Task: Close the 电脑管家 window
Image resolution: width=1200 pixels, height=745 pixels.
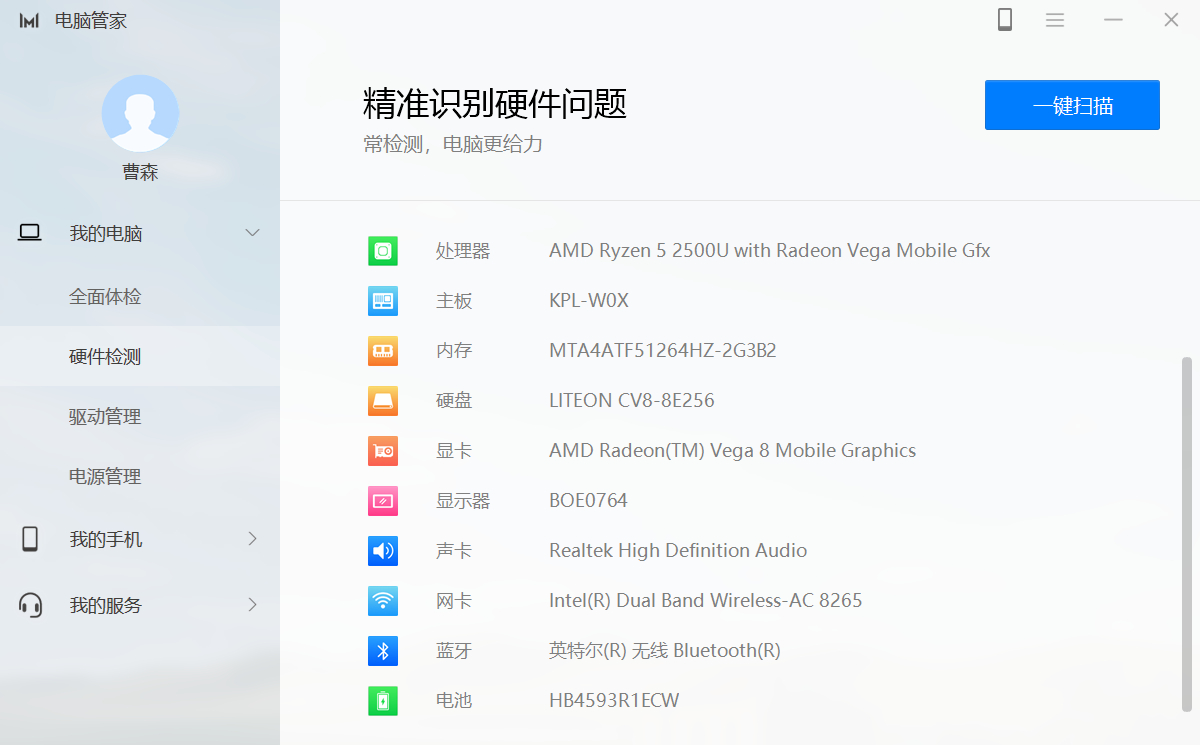Action: tap(1171, 20)
